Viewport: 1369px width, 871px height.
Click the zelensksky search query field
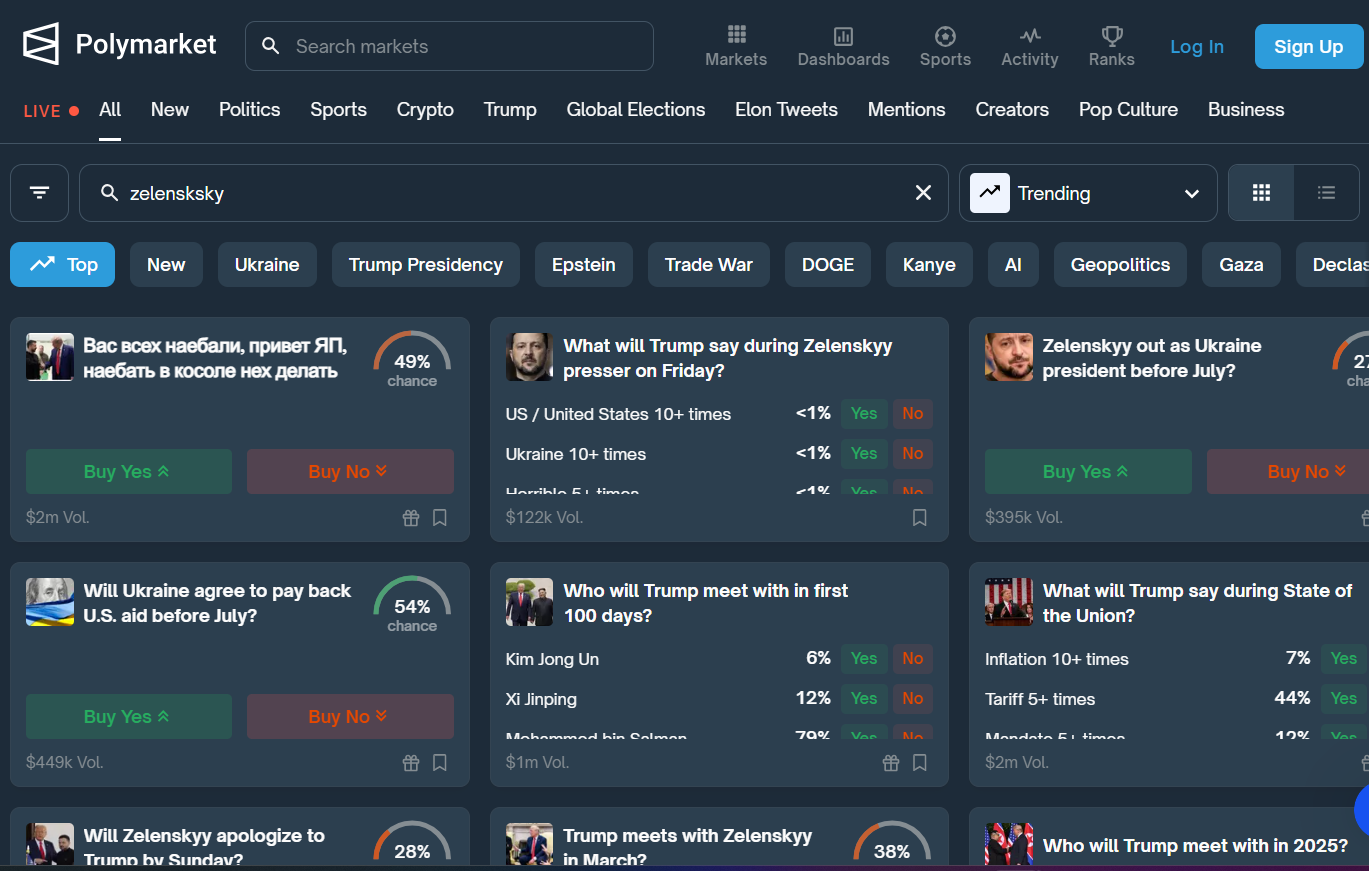[x=514, y=193]
